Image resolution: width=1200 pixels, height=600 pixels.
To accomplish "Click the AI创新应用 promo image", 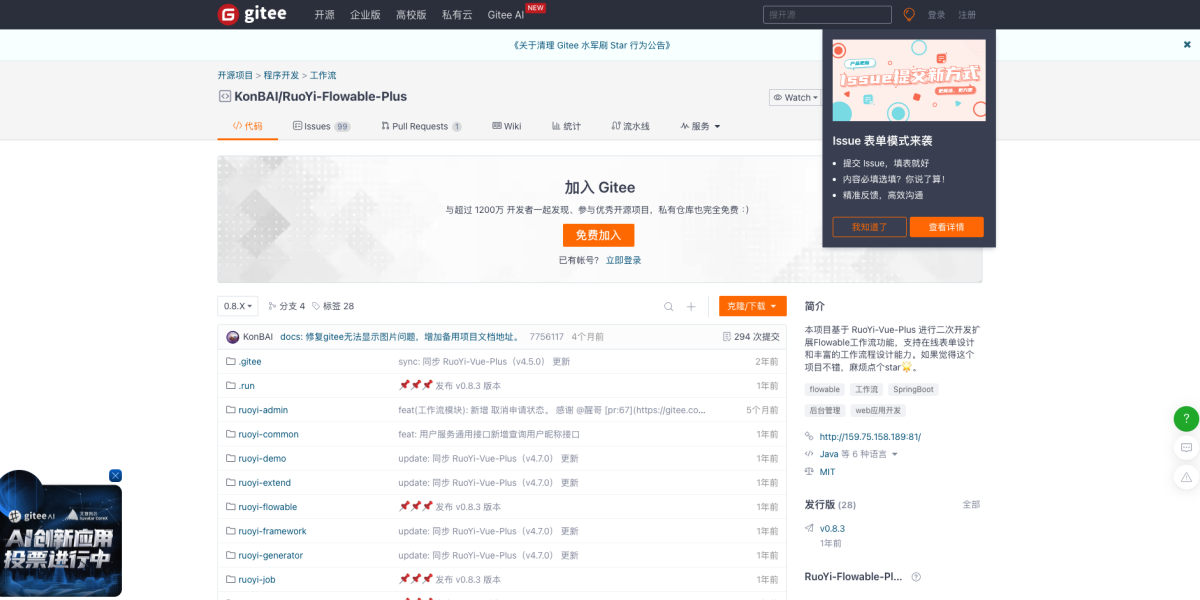I will point(61,541).
